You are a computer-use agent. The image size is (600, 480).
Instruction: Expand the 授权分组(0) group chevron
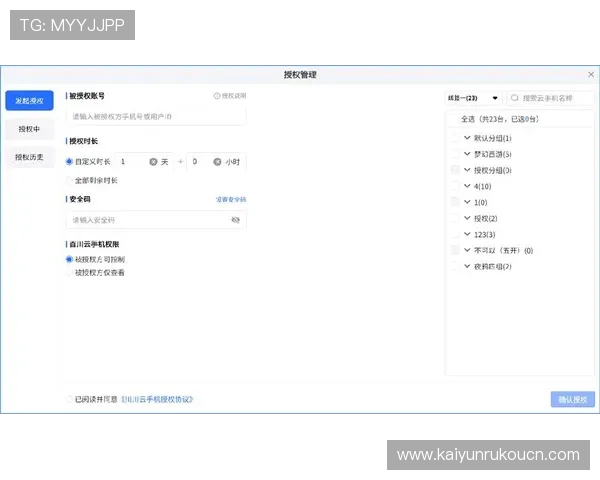pyautogui.click(x=467, y=170)
